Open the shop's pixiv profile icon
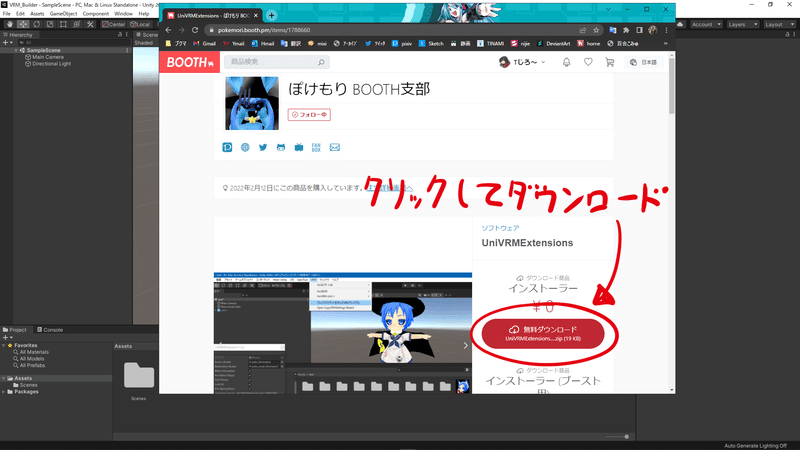Screen dimensions: 800x450 (228, 147)
